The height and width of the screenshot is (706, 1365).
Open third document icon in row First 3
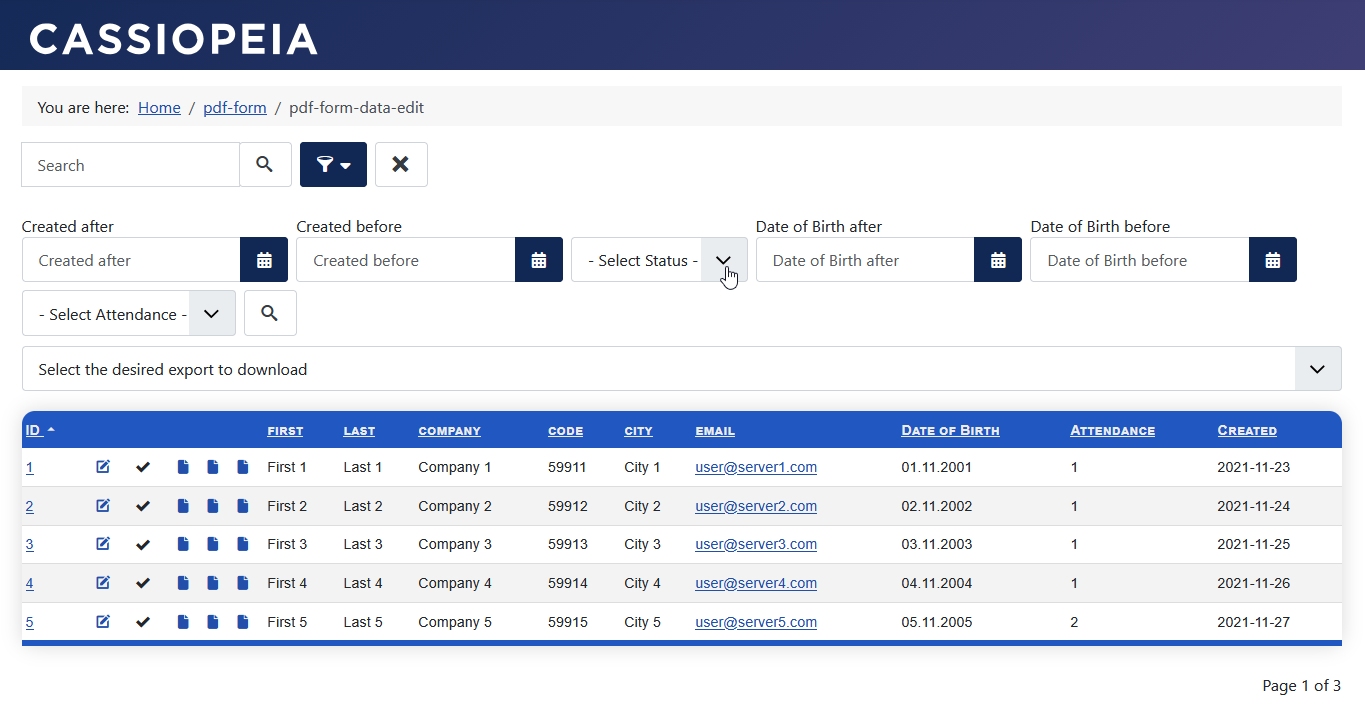[243, 544]
